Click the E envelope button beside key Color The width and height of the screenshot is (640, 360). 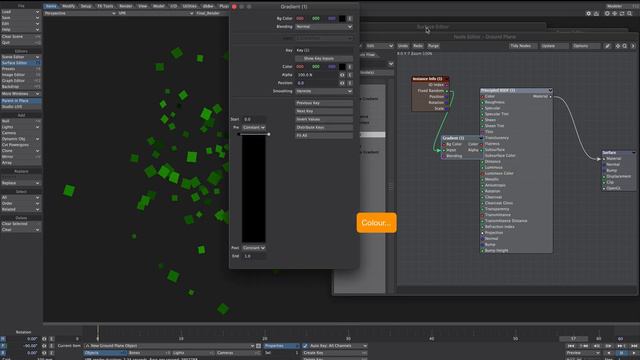(350, 67)
